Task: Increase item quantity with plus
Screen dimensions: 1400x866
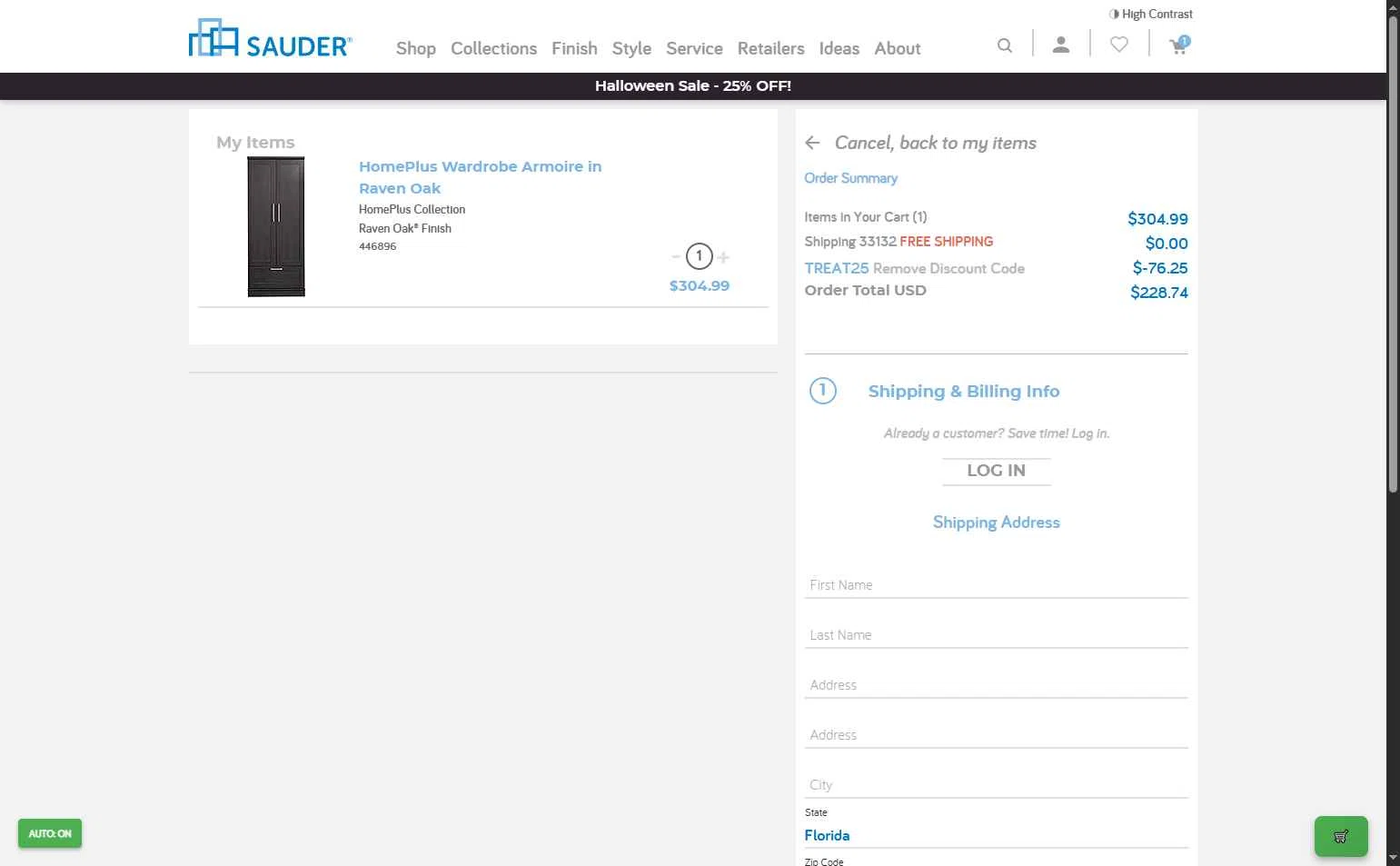Action: pyautogui.click(x=723, y=257)
